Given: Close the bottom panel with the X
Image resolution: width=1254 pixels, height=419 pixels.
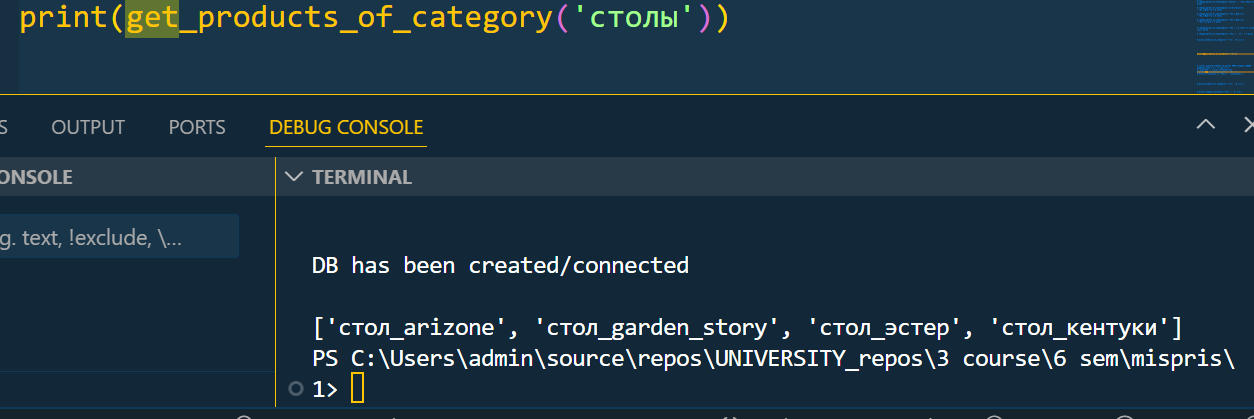Looking at the screenshot, I should 1248,125.
